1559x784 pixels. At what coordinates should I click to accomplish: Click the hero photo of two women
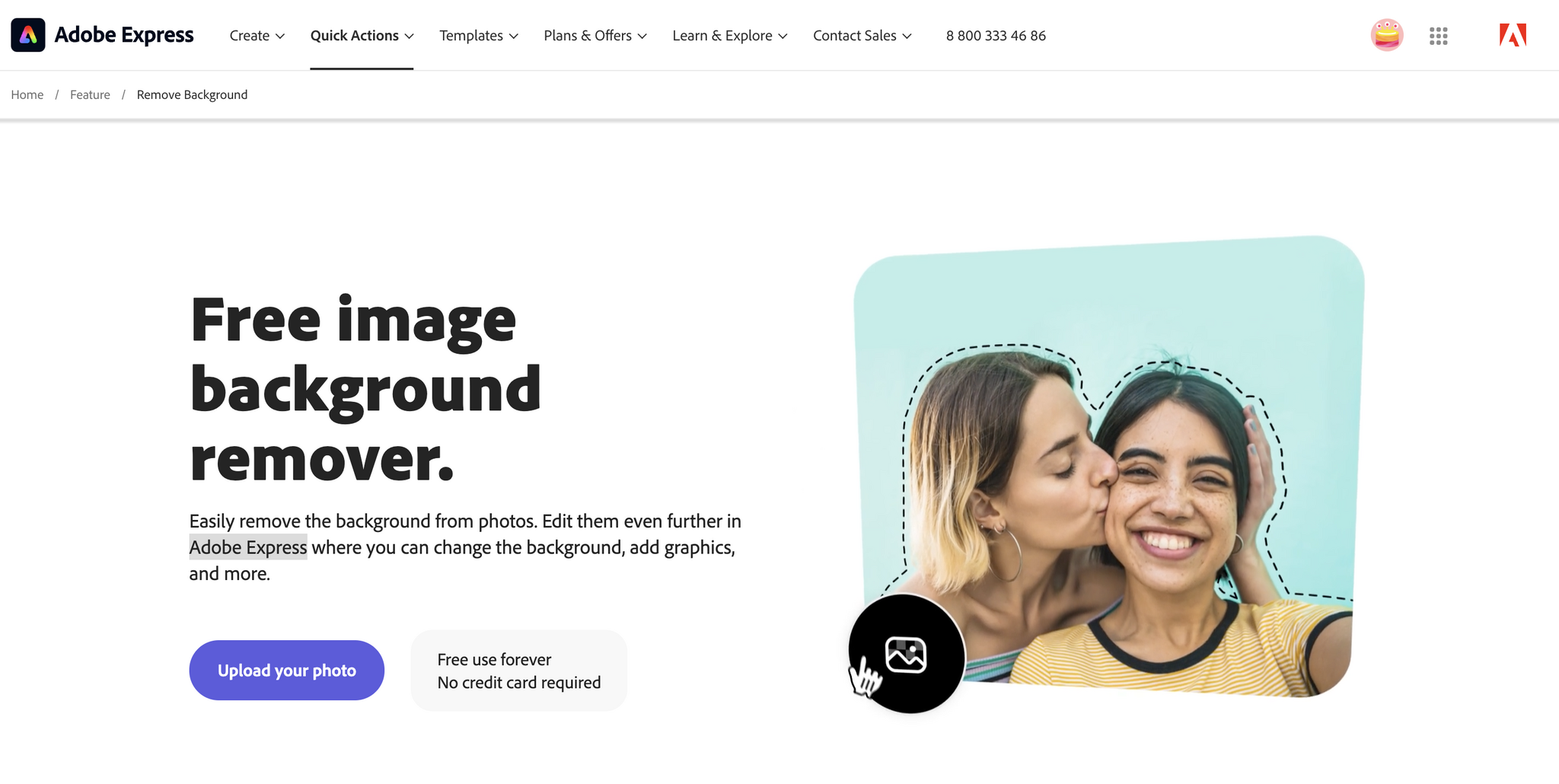click(1109, 466)
